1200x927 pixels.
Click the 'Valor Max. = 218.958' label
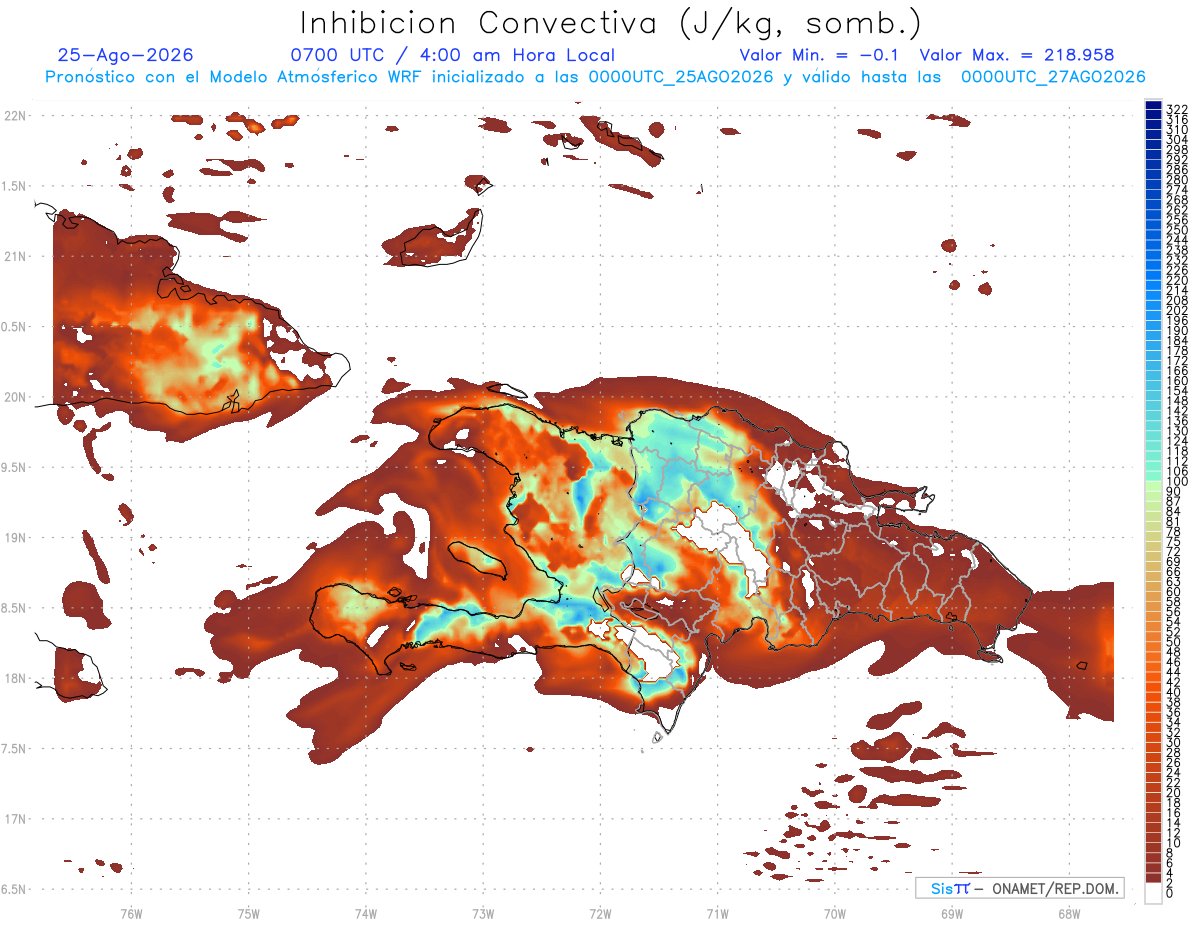1016,55
